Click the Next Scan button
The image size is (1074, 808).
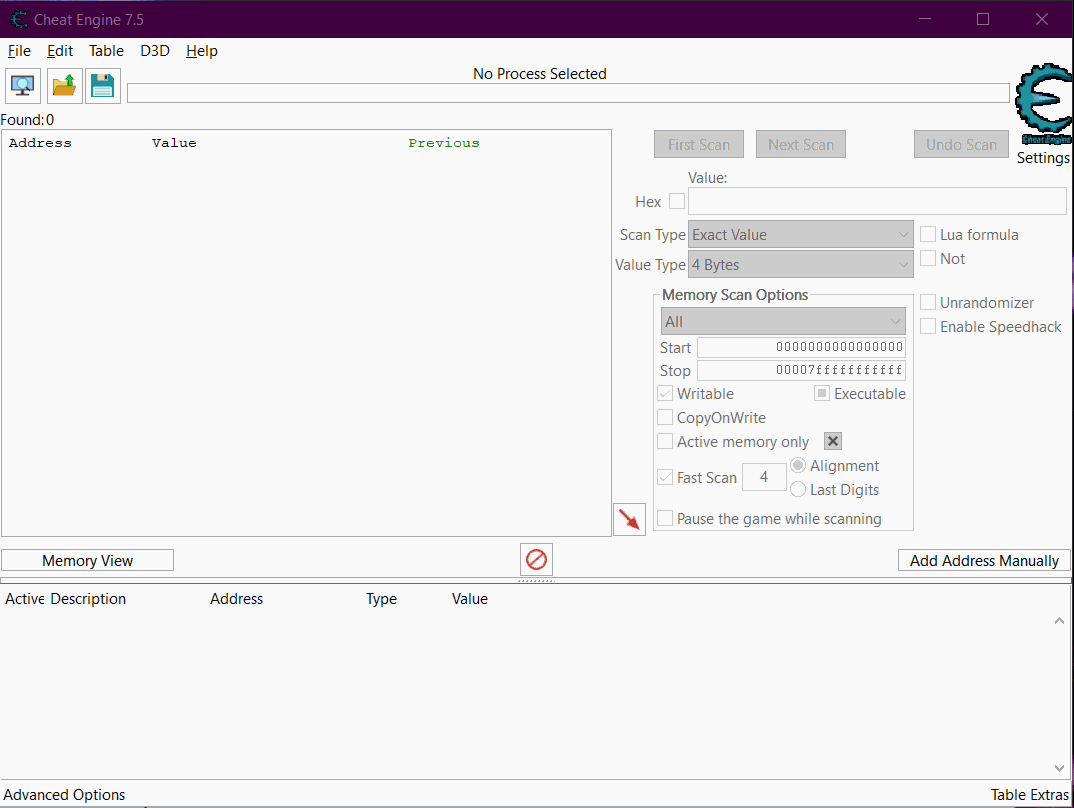click(801, 144)
